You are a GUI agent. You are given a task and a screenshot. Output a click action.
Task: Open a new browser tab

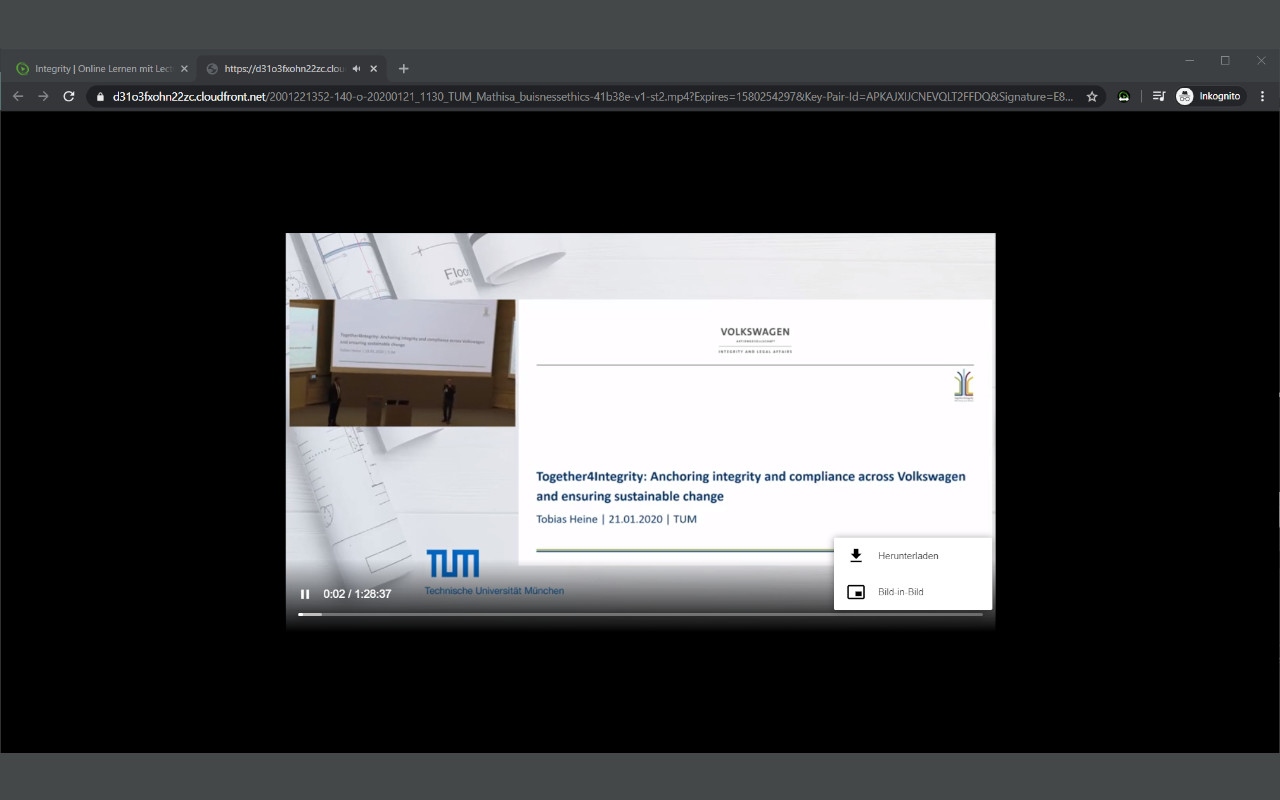pos(404,69)
